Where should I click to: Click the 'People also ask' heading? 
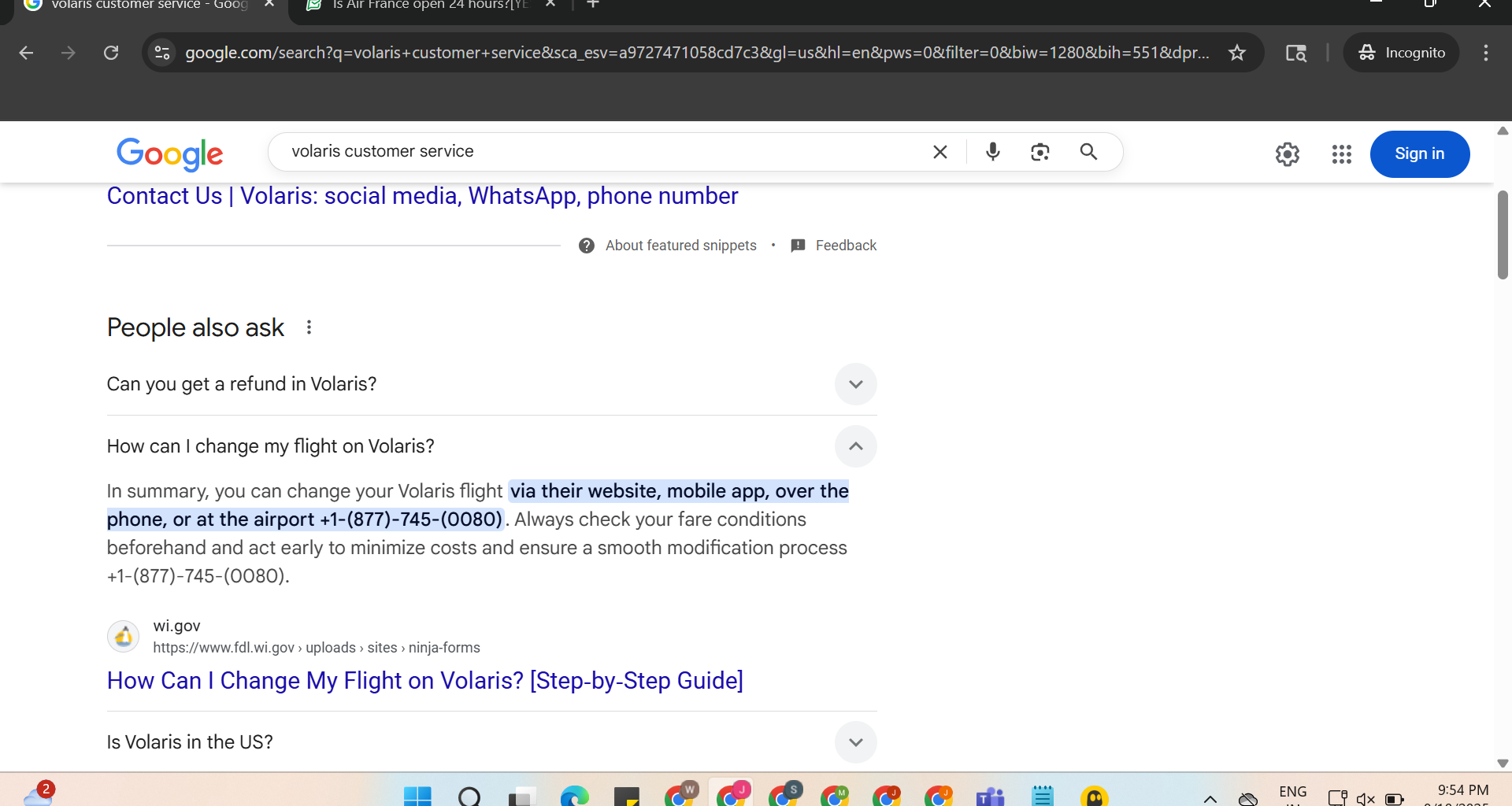[x=195, y=327]
